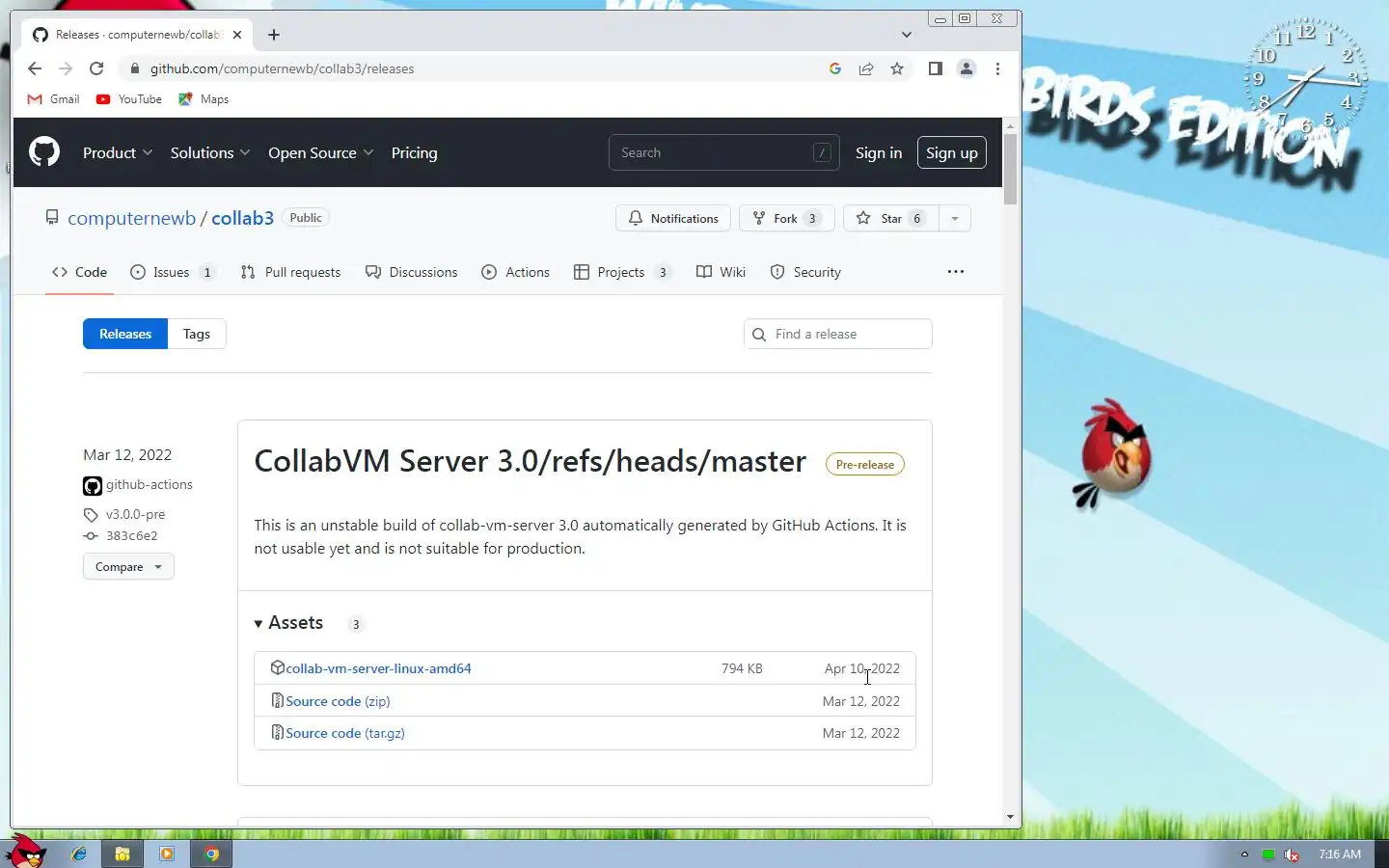Screen dimensions: 1389x868
Task: Focus the Find a release field
Action: [838, 334]
